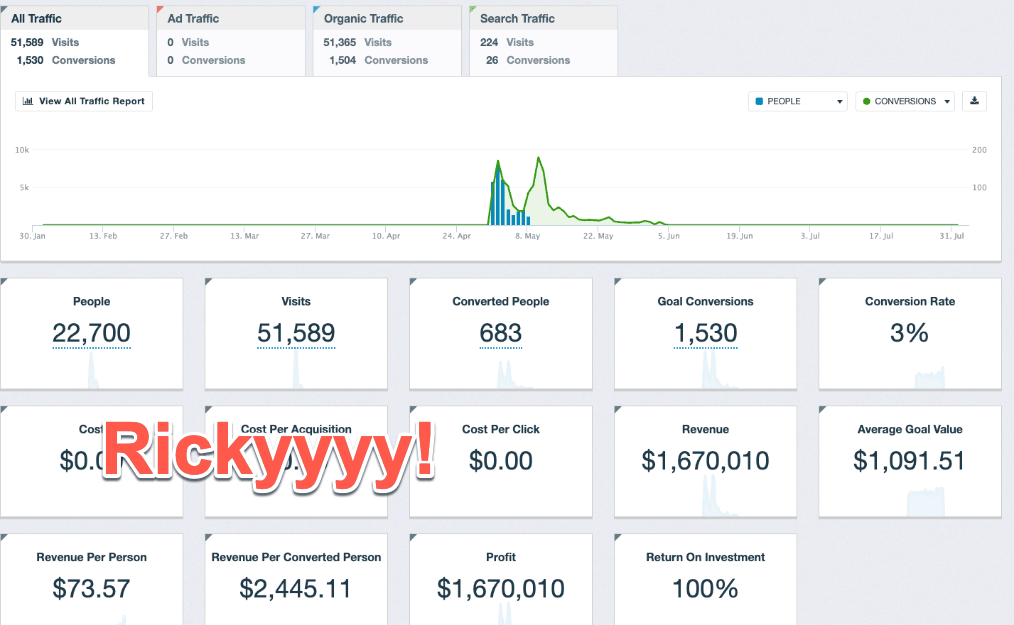Click the 22. May axis label
The width and height of the screenshot is (1014, 625).
tap(598, 236)
